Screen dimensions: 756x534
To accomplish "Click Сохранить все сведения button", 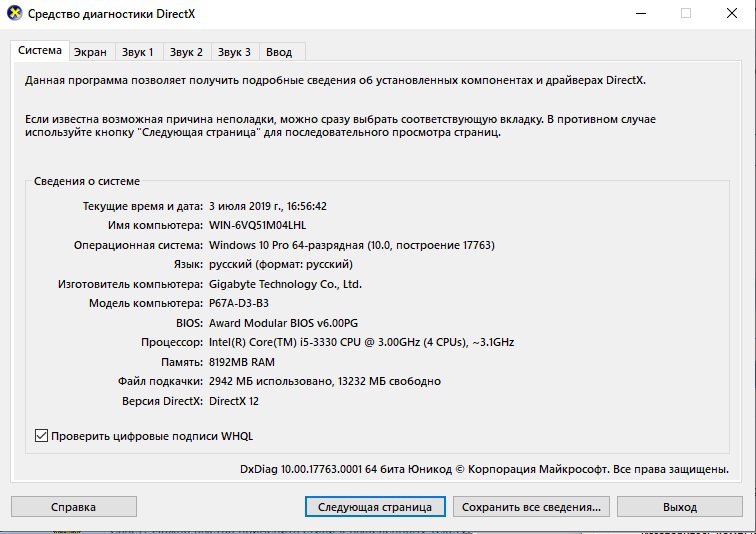I will [x=531, y=507].
